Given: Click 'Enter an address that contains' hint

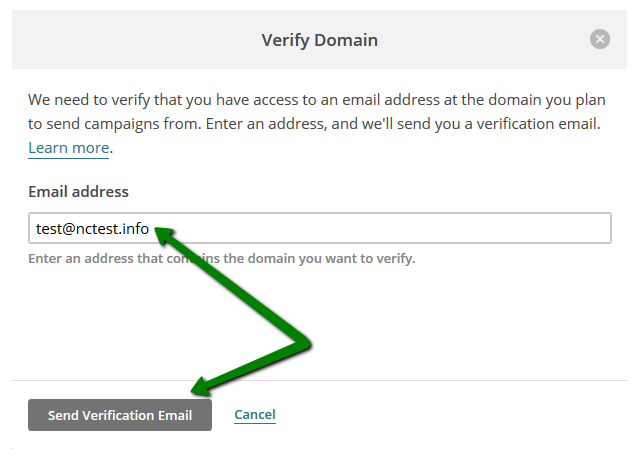Looking at the screenshot, I should coord(222,258).
